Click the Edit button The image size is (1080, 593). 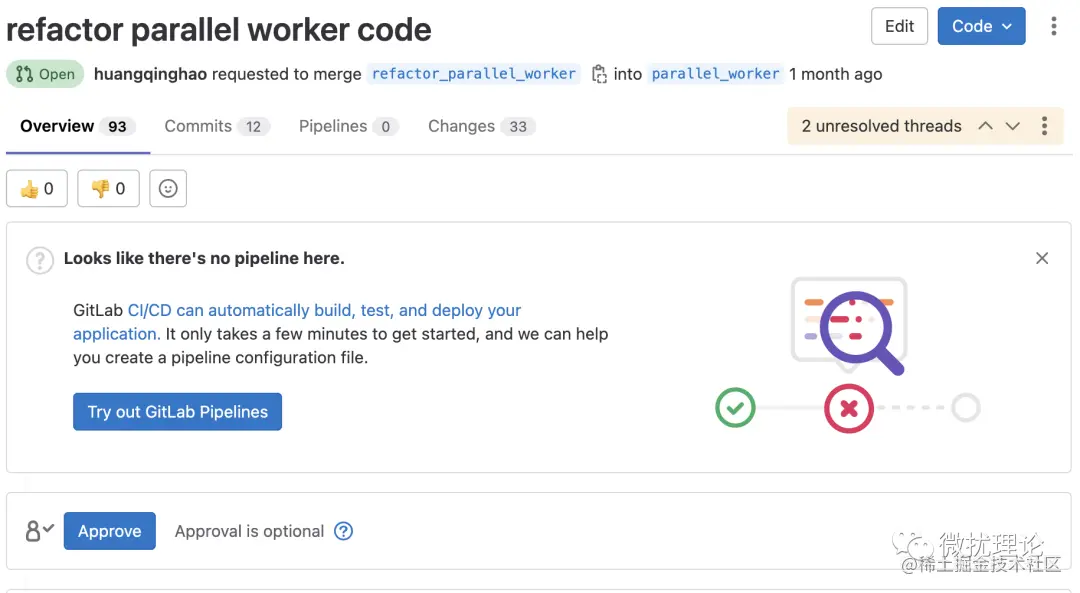pyautogui.click(x=899, y=26)
